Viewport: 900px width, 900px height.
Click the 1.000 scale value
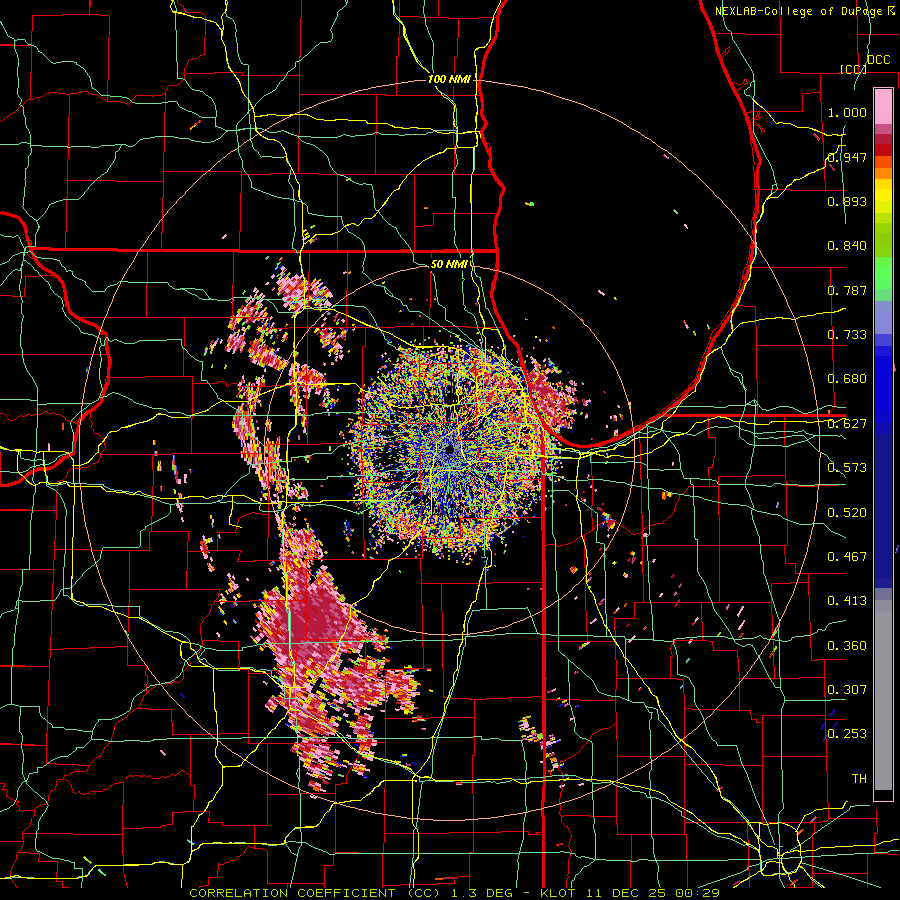pyautogui.click(x=847, y=112)
